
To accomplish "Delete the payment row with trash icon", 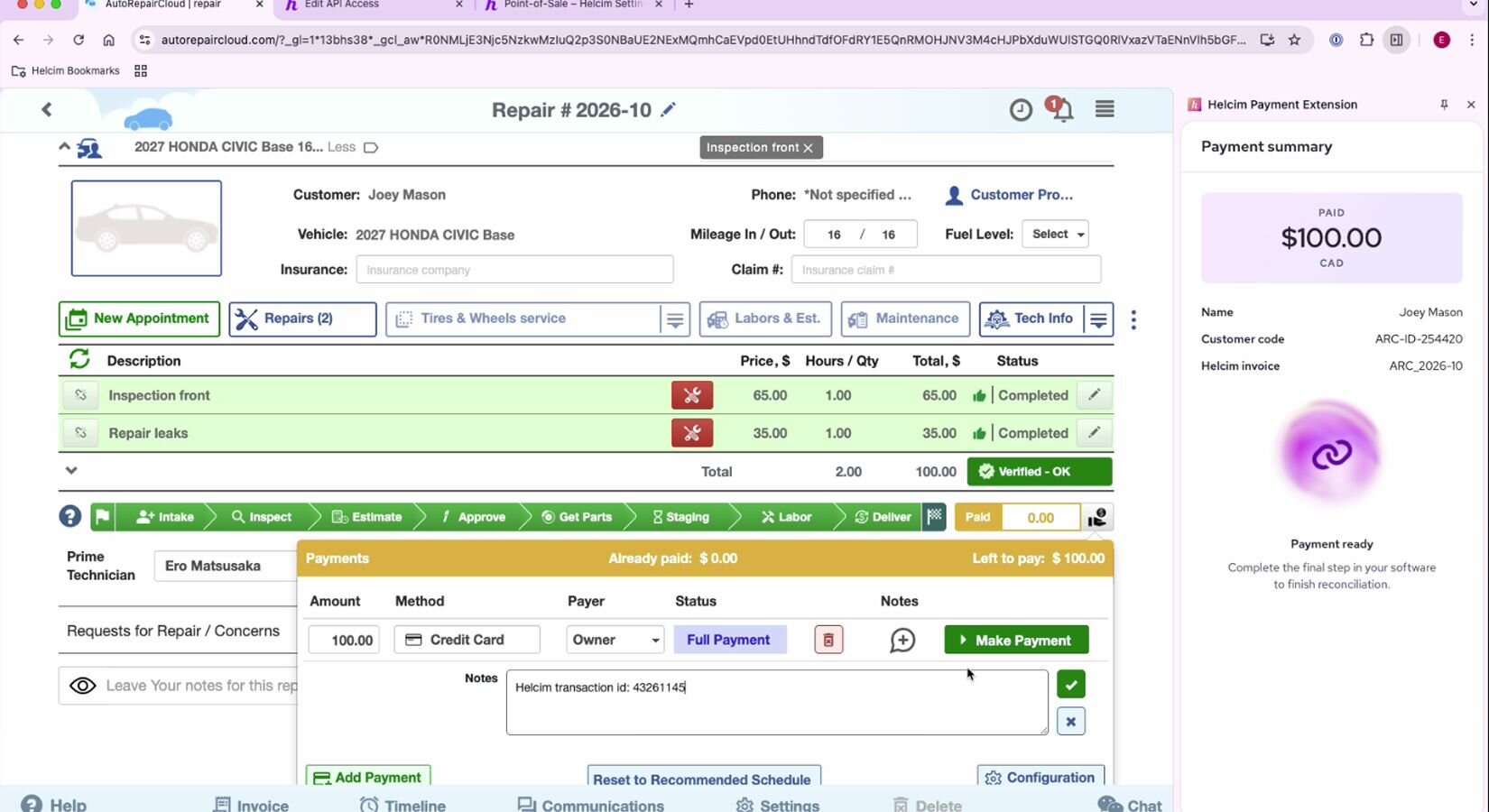I will tap(828, 640).
